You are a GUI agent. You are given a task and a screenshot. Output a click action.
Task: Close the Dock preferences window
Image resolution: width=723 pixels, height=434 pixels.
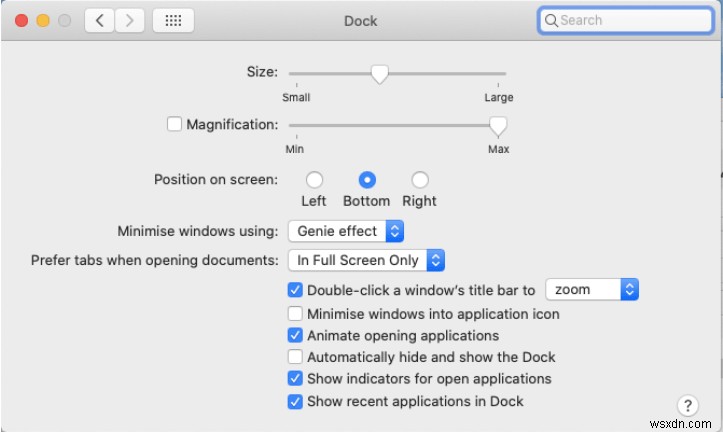[21, 21]
